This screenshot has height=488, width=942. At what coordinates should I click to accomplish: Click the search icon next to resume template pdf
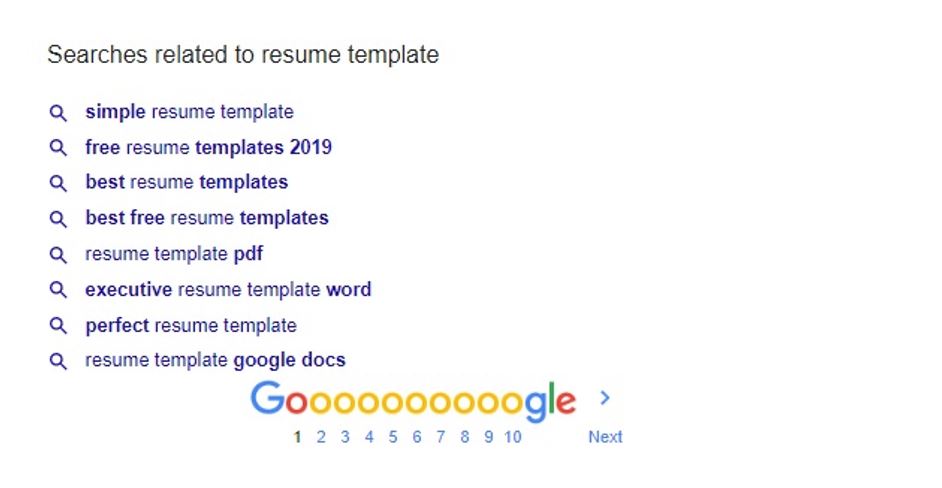click(x=58, y=255)
